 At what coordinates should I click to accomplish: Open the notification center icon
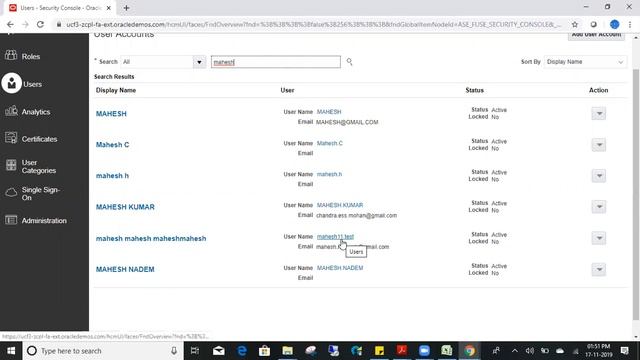click(x=624, y=351)
